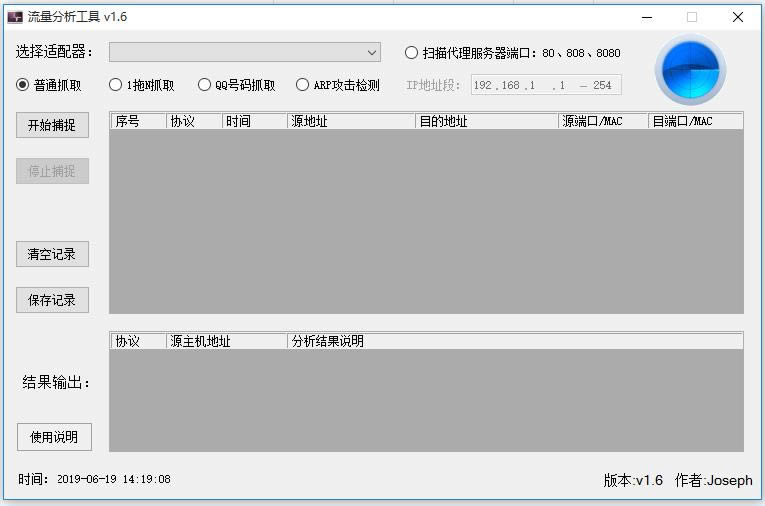The height and width of the screenshot is (506, 765).
Task: Open the 使用说明 help button
Action: tap(54, 437)
